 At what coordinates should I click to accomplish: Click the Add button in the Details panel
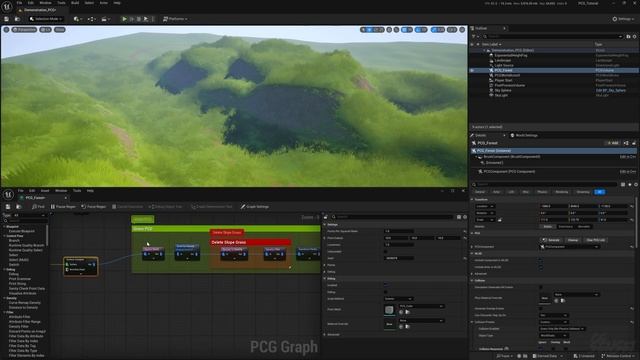click(612, 143)
